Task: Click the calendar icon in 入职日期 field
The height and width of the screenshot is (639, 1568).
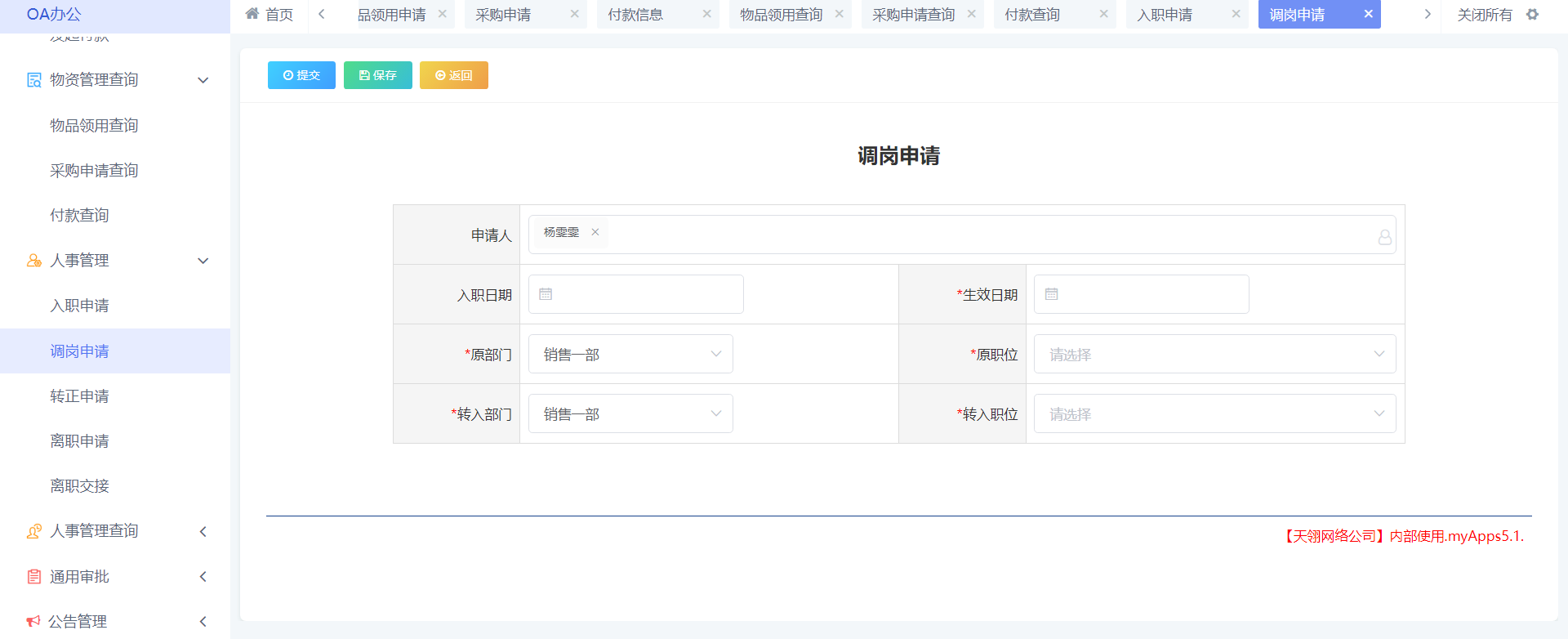Action: coord(546,294)
